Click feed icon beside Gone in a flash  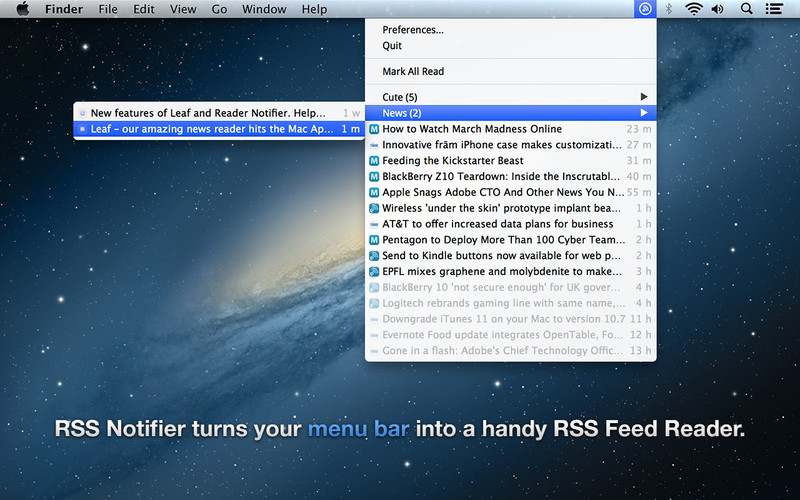[x=374, y=351]
